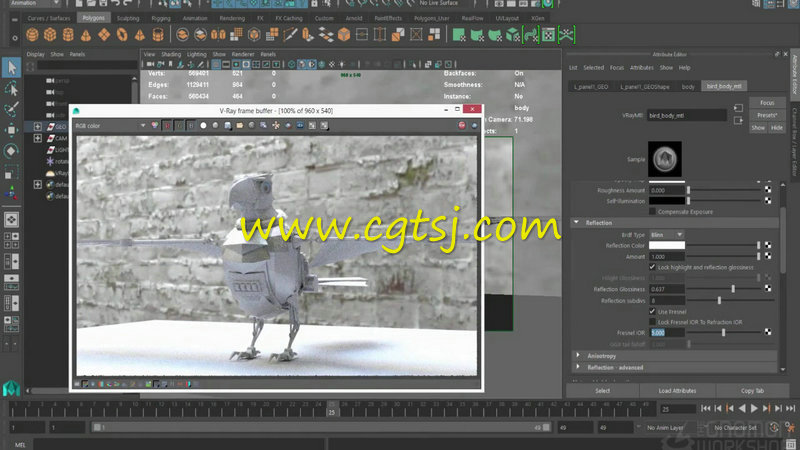
Task: Open the Renderer menu in viewport panel
Action: point(243,54)
